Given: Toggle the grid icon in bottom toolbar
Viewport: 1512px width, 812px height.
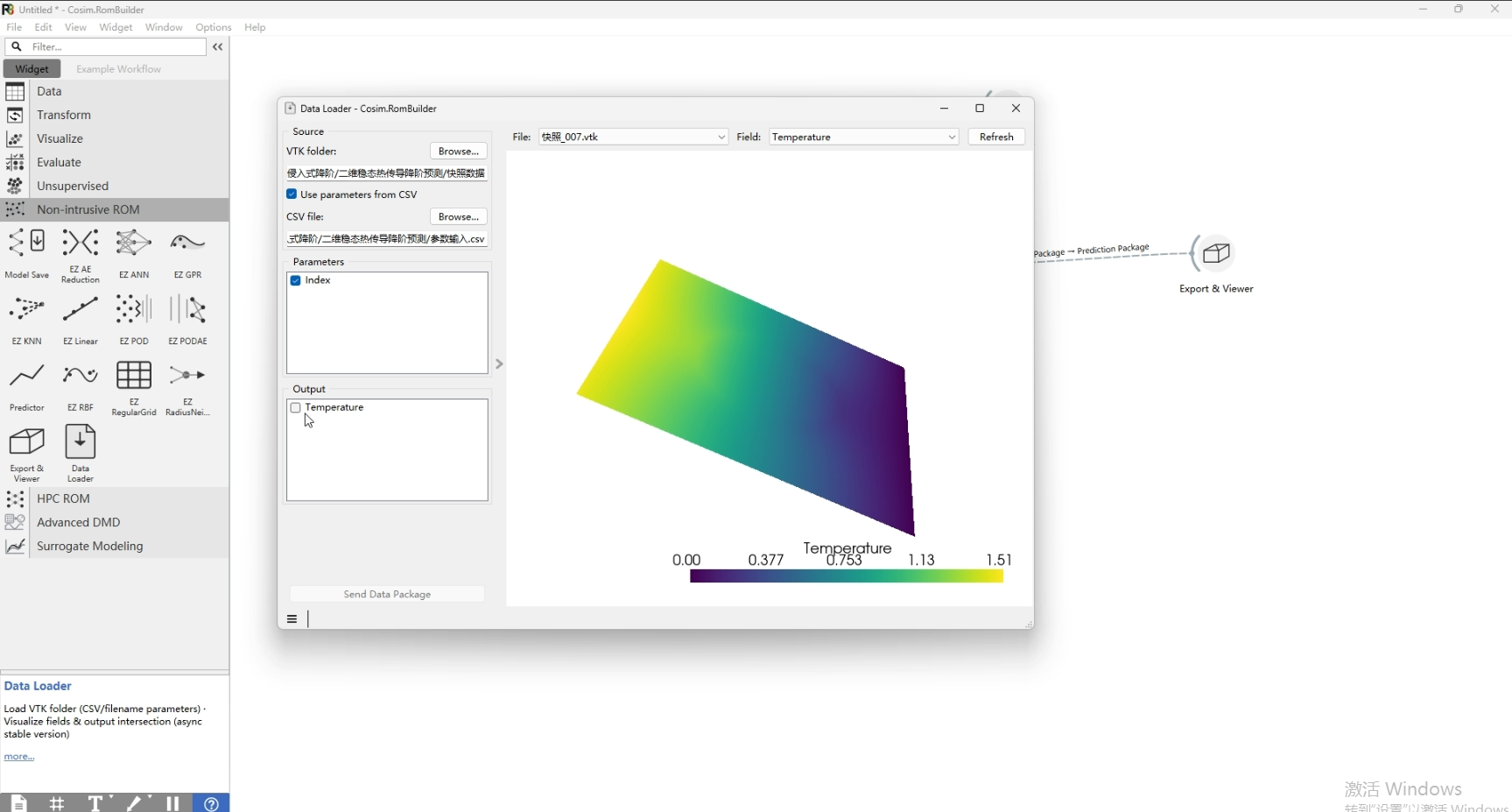Looking at the screenshot, I should click(x=57, y=803).
